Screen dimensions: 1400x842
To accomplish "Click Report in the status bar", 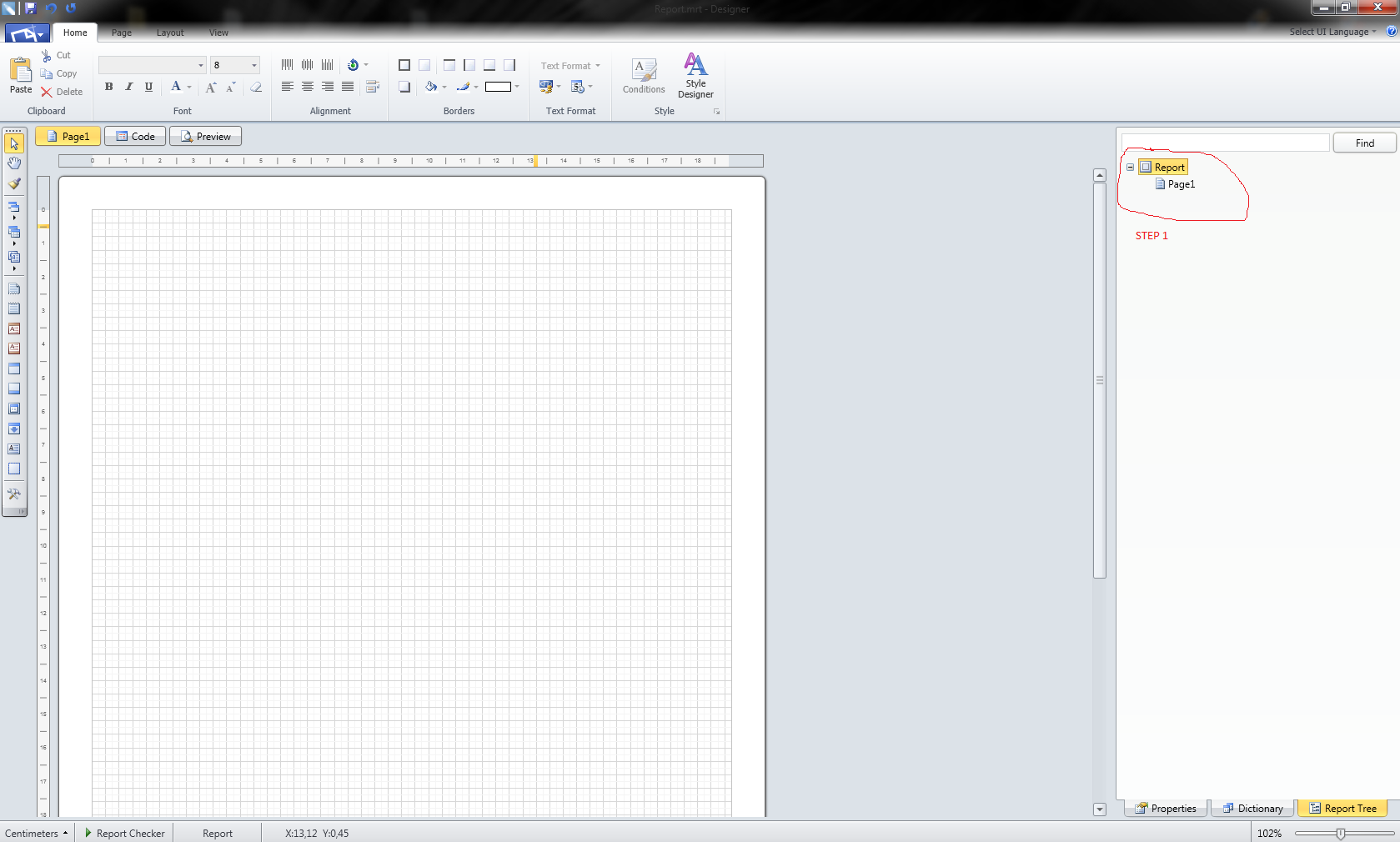I will 218,833.
